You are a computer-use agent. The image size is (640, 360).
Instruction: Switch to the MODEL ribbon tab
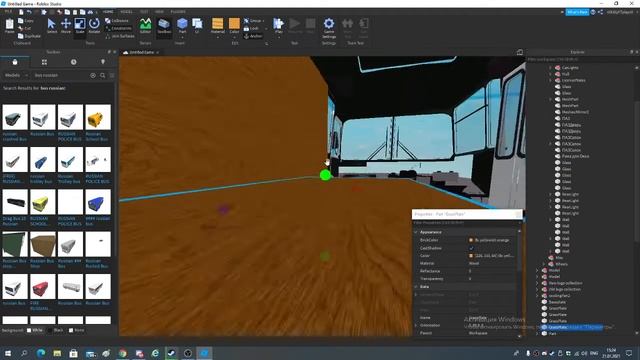126,12
